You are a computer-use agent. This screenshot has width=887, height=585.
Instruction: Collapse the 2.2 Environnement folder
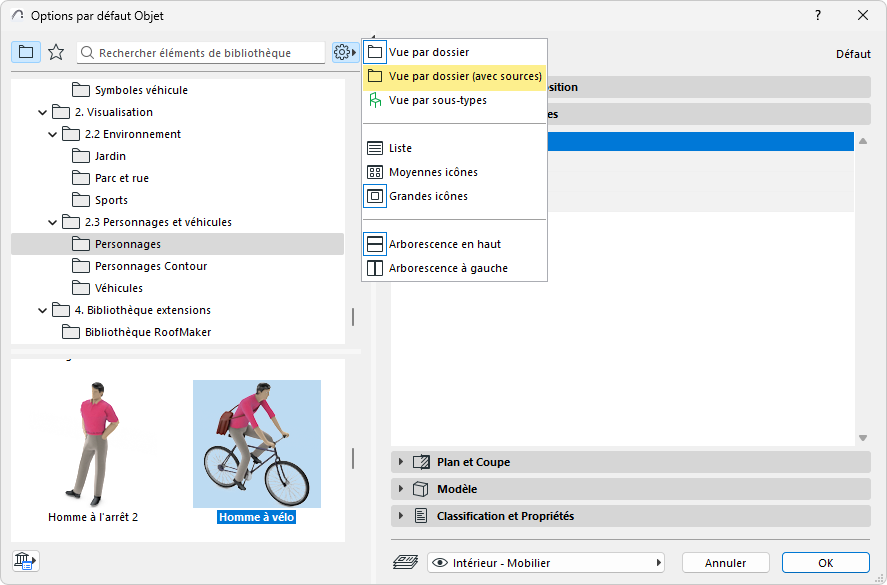click(52, 134)
